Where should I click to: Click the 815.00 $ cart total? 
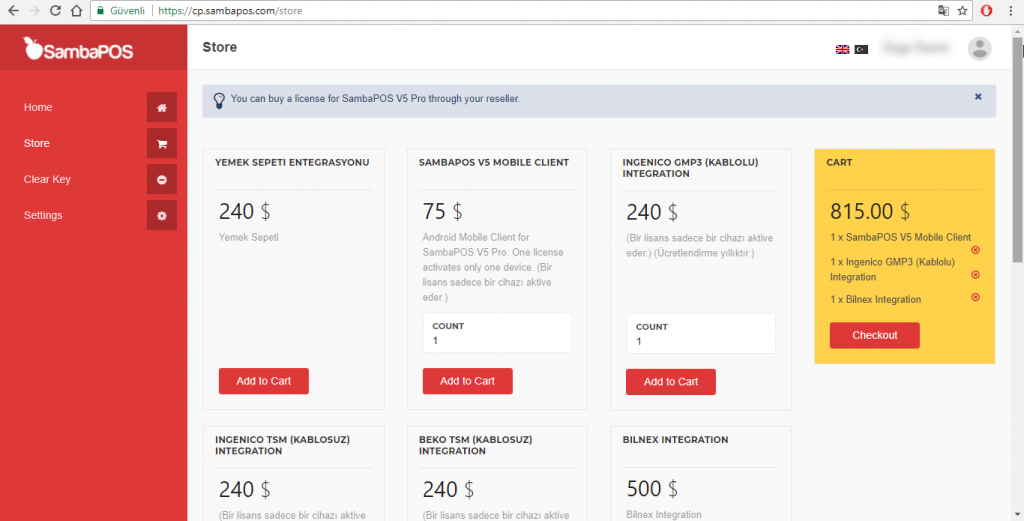(870, 212)
